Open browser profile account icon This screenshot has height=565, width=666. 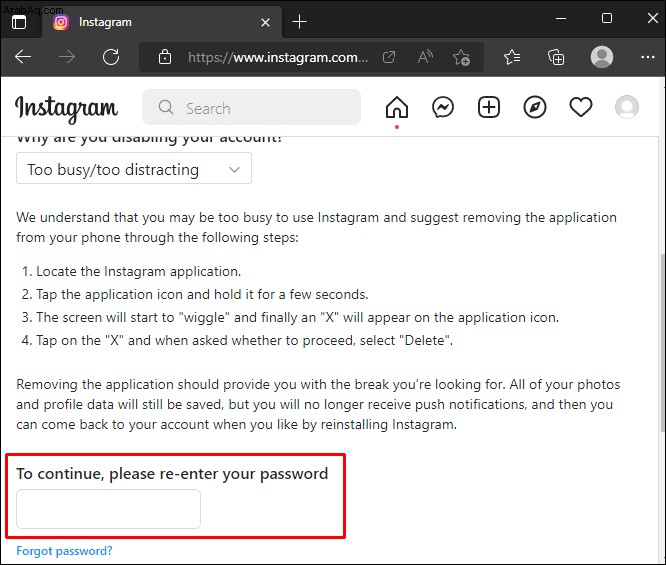click(x=601, y=57)
